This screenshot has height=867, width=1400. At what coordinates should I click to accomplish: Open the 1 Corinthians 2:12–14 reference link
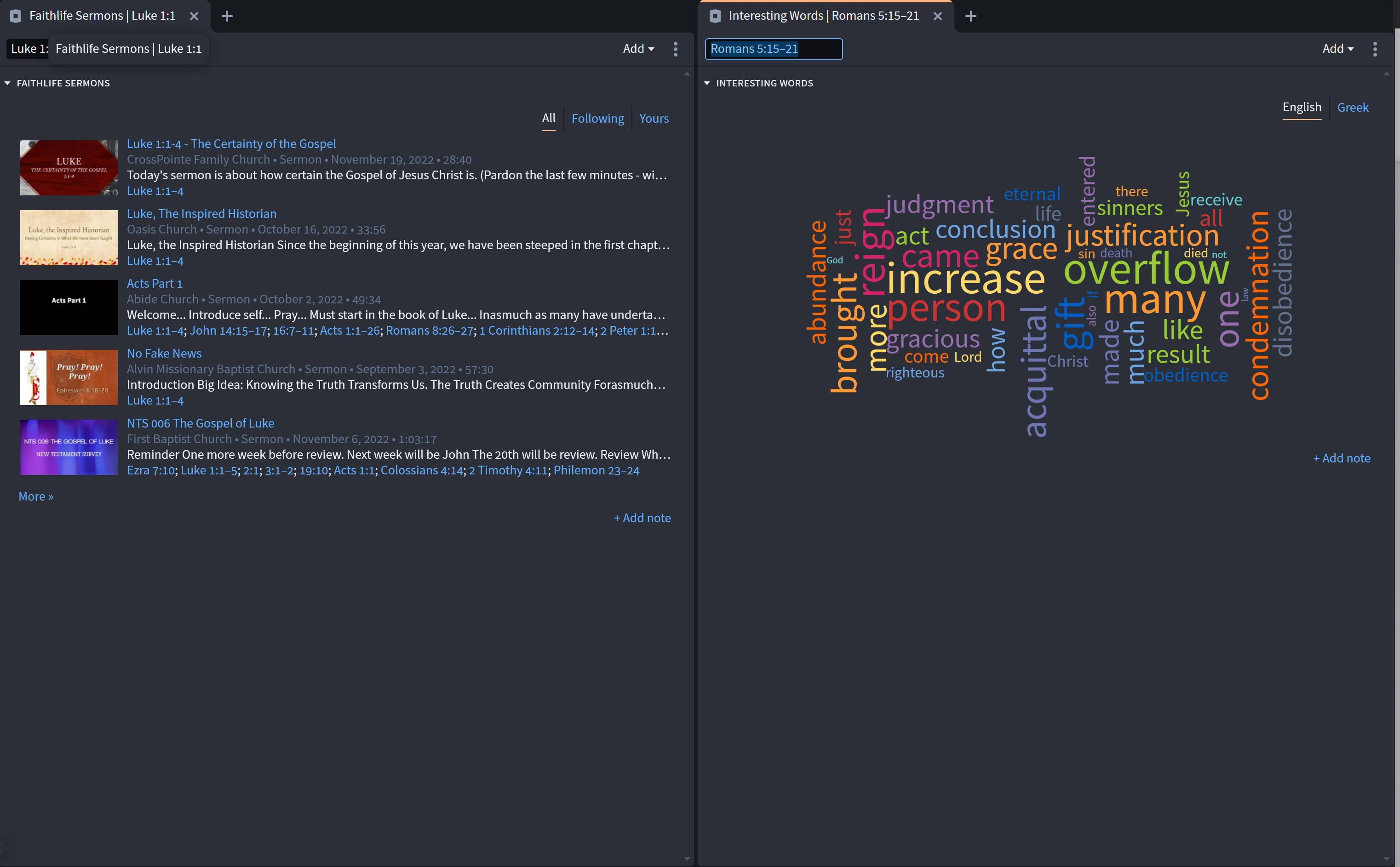537,330
